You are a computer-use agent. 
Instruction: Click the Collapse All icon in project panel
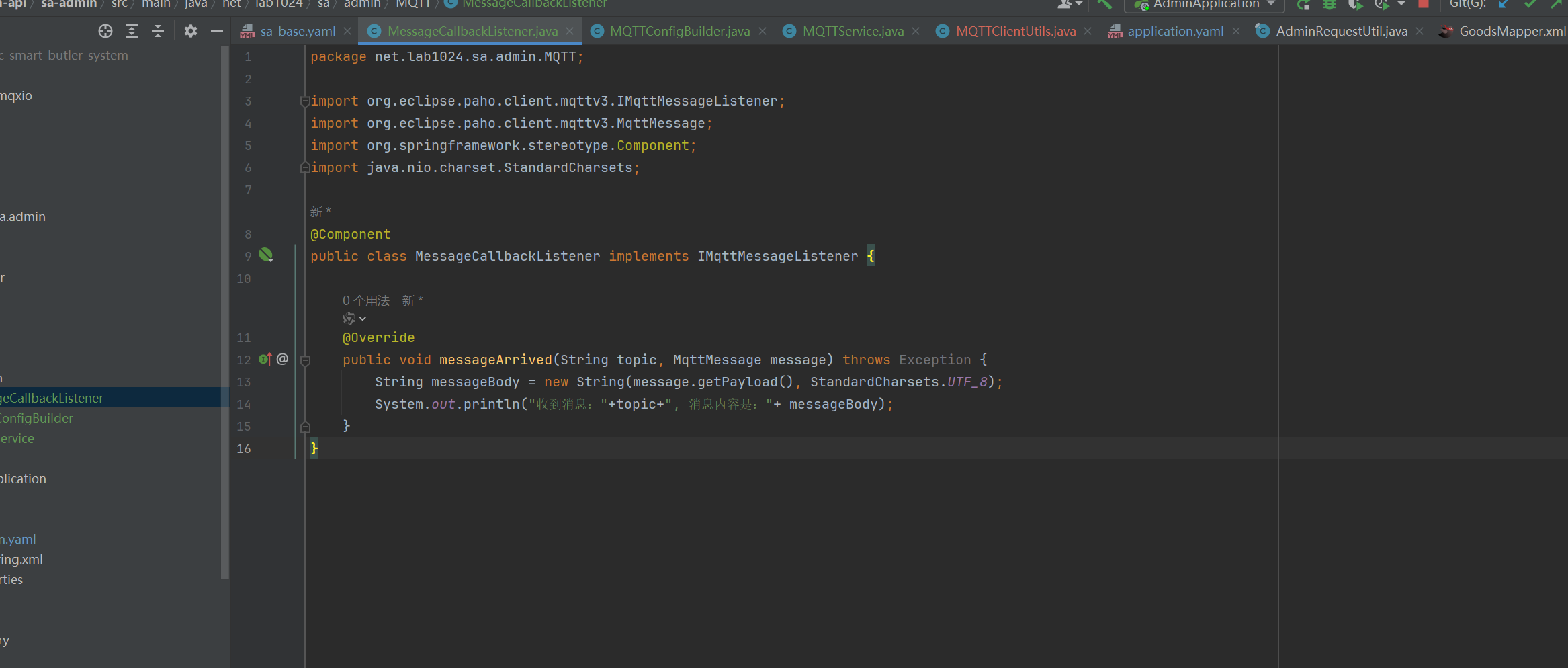coord(158,31)
